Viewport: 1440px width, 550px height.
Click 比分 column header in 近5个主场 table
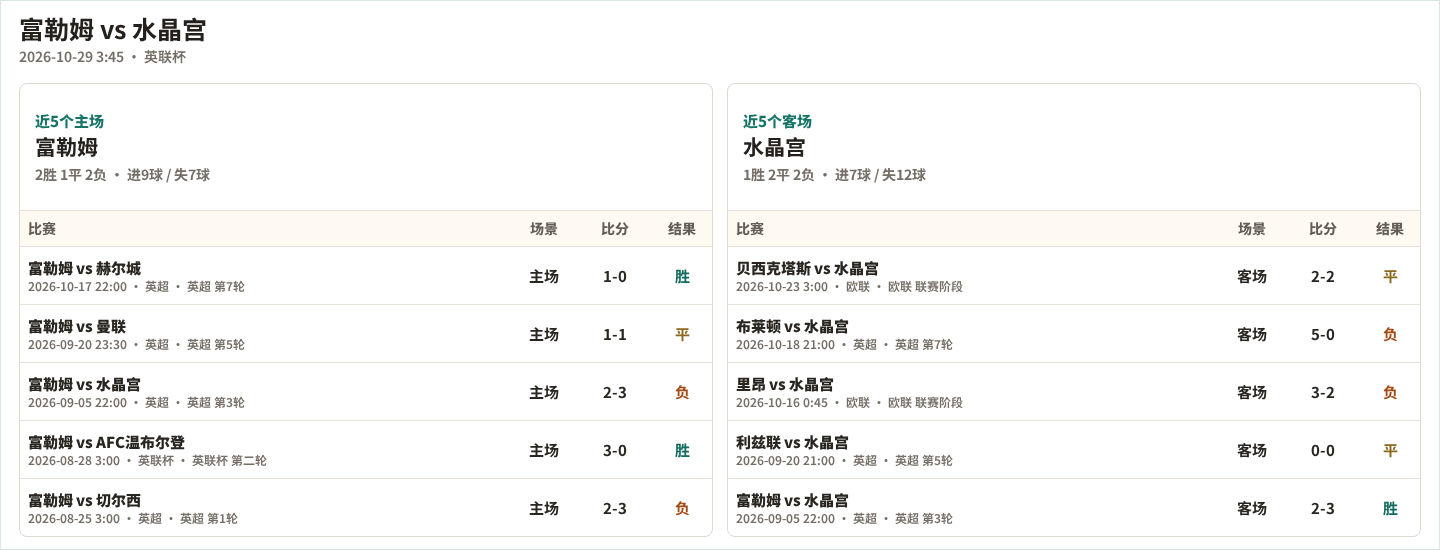click(615, 229)
